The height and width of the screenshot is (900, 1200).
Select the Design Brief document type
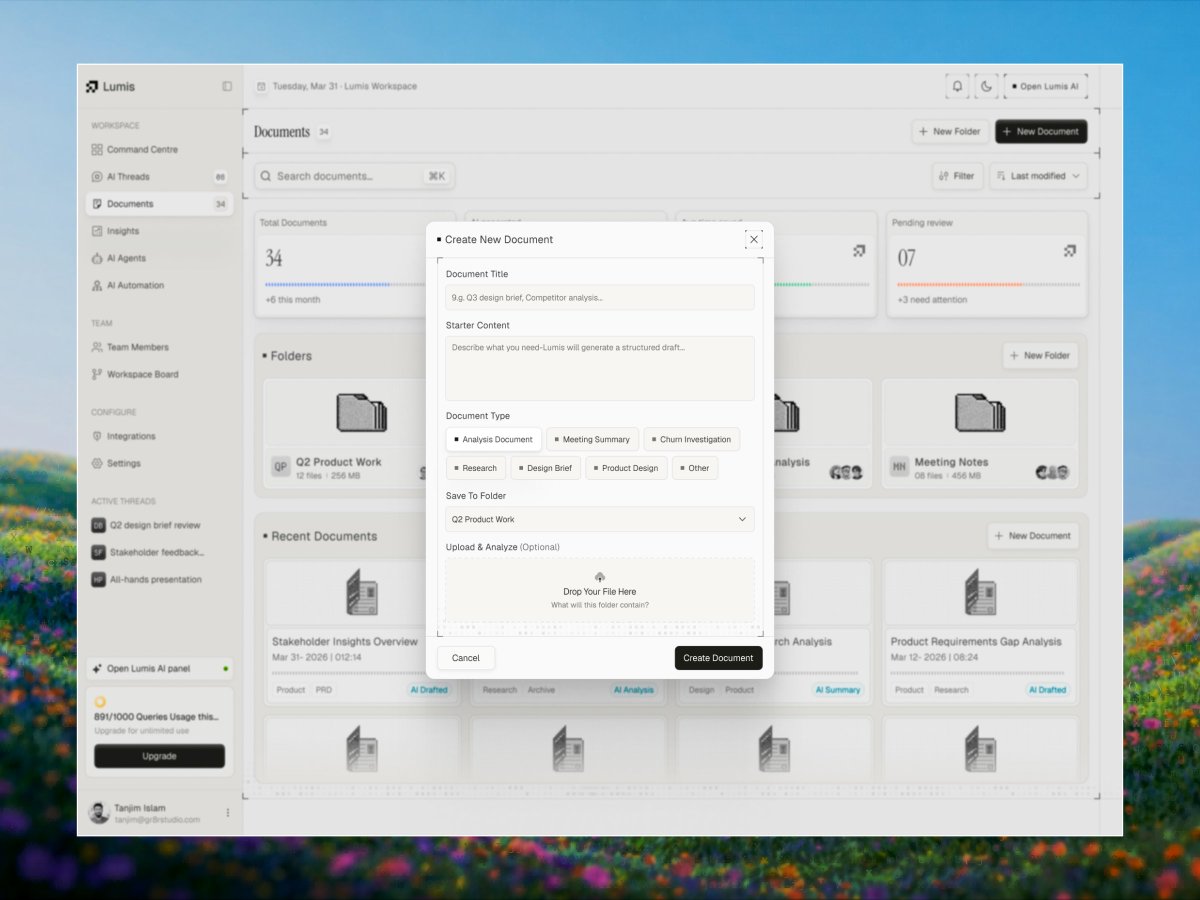pyautogui.click(x=546, y=468)
